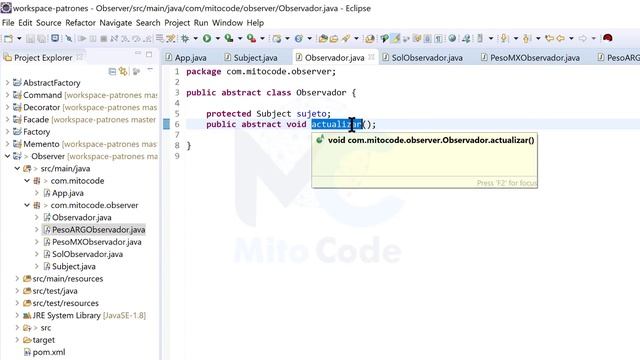Click the red icon at toolbar end
Image resolution: width=640 pixels, height=360 pixels.
coord(607,38)
